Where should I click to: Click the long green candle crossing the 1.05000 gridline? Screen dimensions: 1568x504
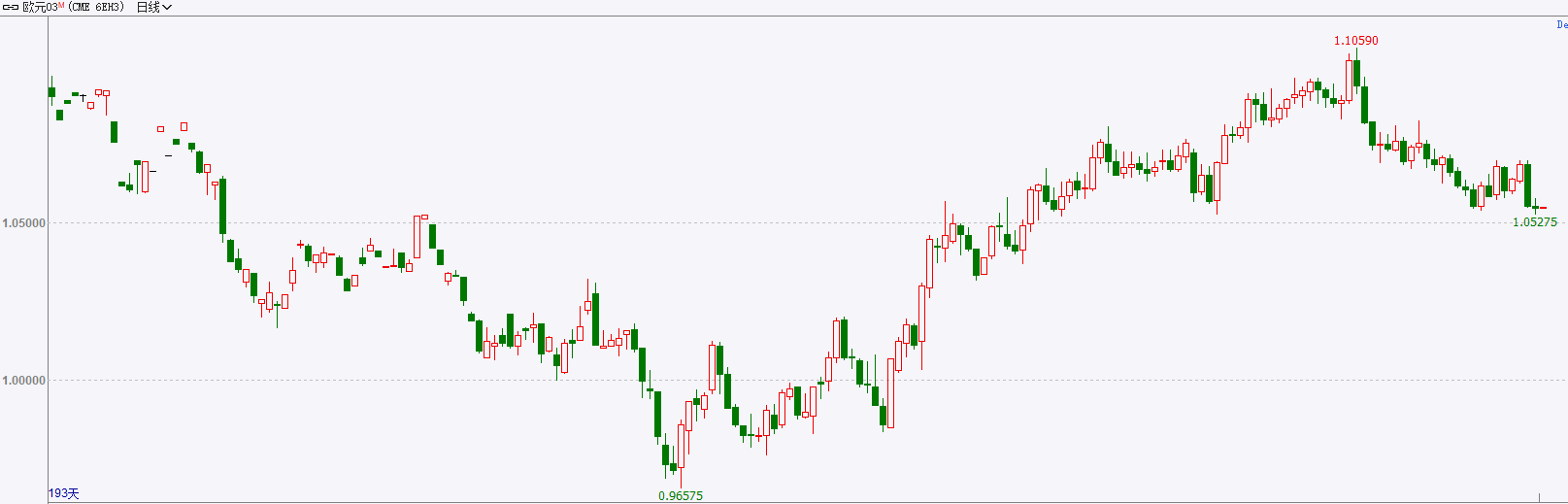(x=222, y=207)
